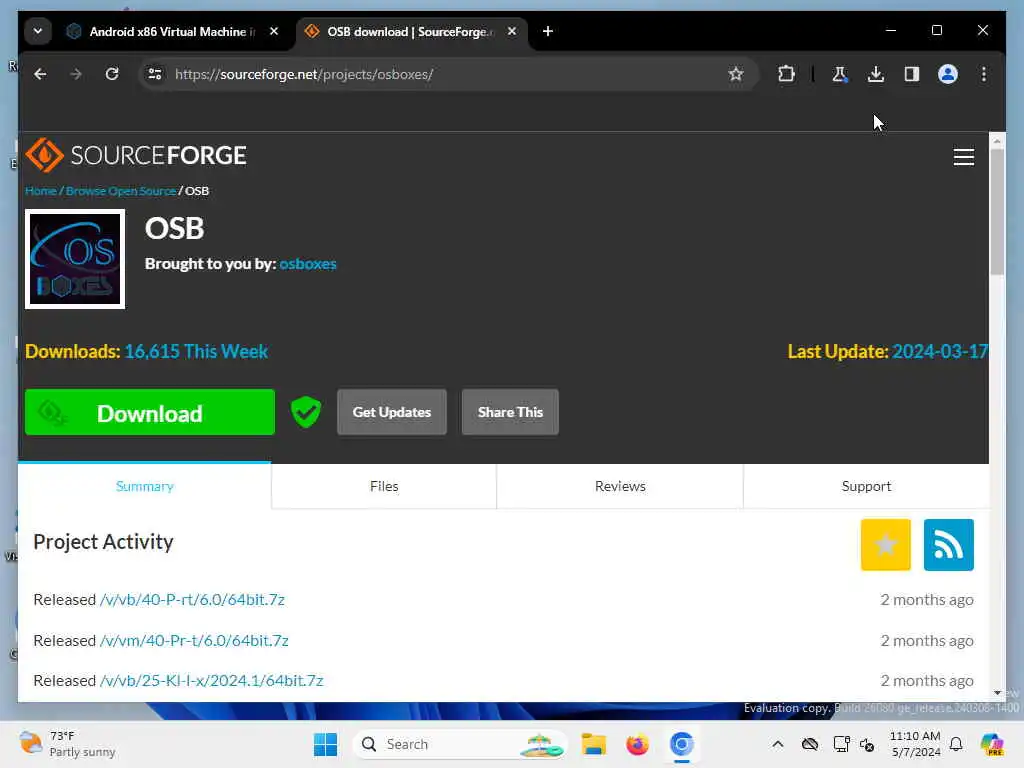This screenshot has width=1024, height=768.
Task: Switch to the Files tab
Action: pos(384,486)
